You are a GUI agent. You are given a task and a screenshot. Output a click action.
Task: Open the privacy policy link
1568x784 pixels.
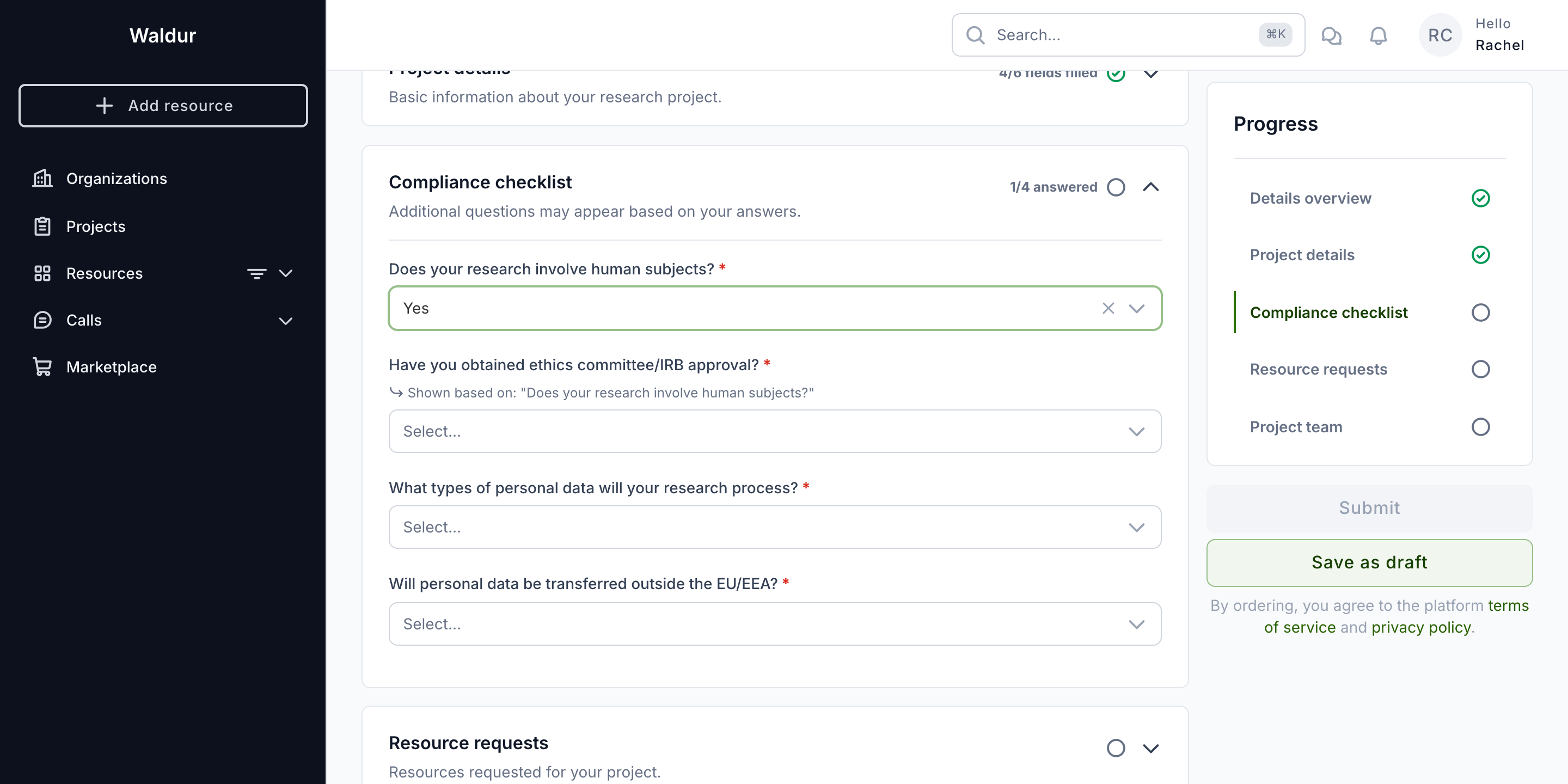click(1420, 627)
